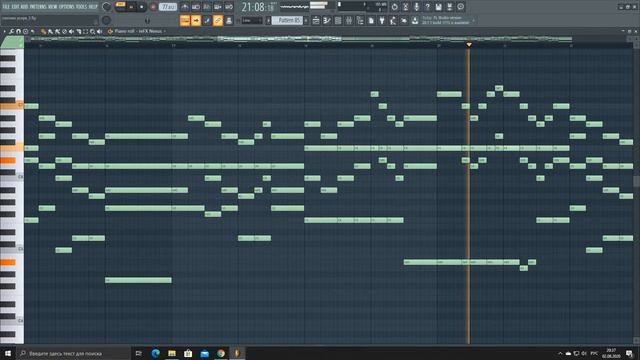Open the PATTERNS menu

click(x=38, y=7)
